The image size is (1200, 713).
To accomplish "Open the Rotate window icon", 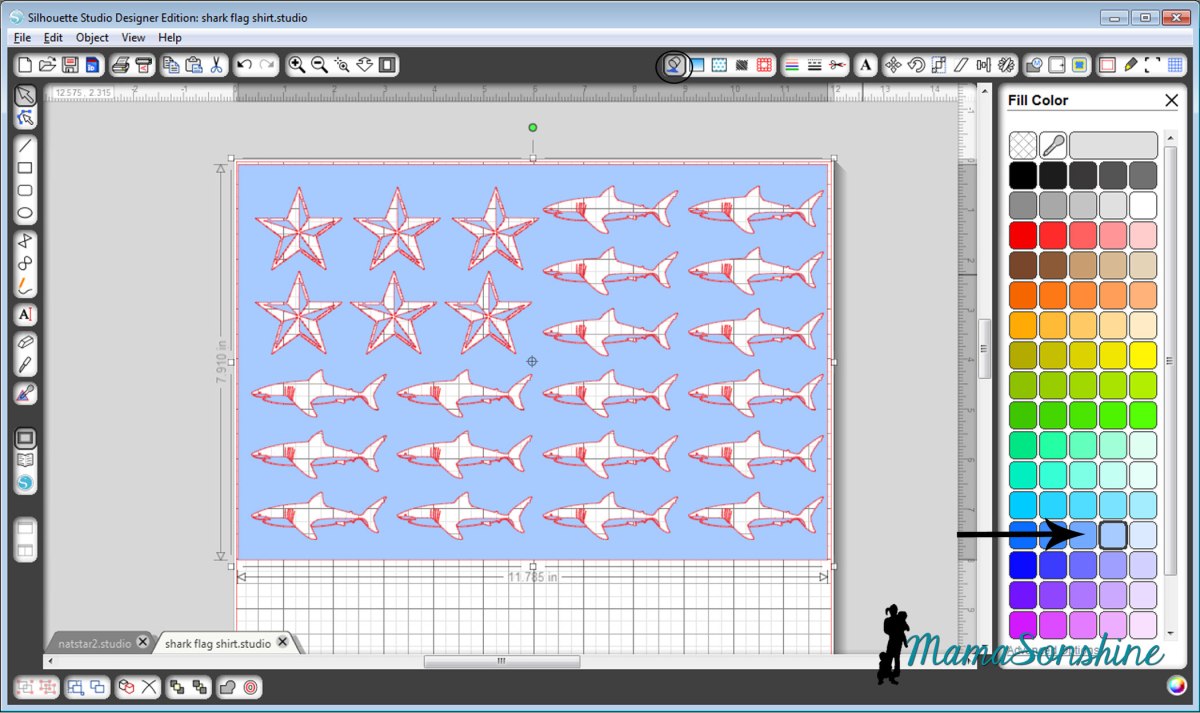I will point(915,66).
